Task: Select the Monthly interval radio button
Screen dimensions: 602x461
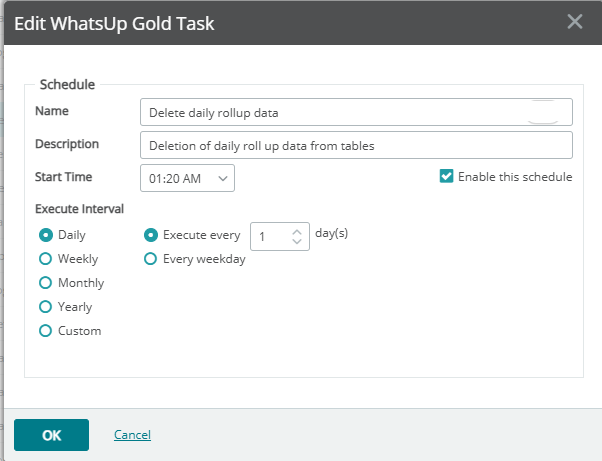Action: coord(46,283)
